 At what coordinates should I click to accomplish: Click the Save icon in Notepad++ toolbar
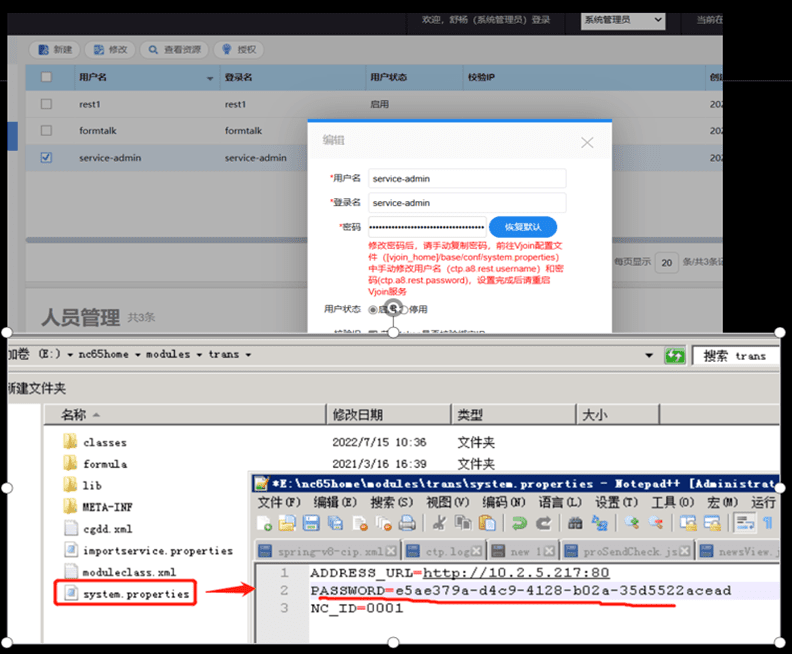(311, 523)
